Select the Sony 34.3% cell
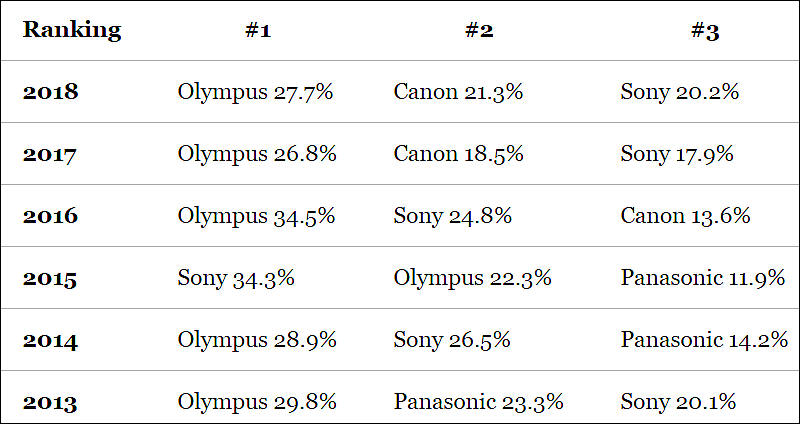Viewport: 800px width, 424px height. pyautogui.click(x=236, y=279)
